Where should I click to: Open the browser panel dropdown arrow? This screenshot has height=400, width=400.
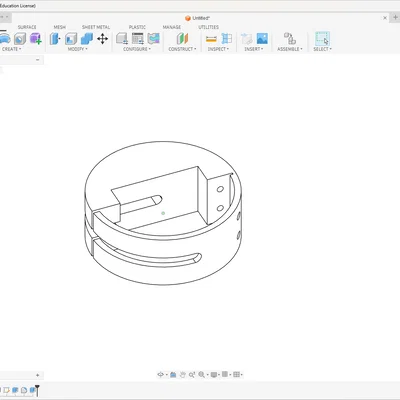37,60
